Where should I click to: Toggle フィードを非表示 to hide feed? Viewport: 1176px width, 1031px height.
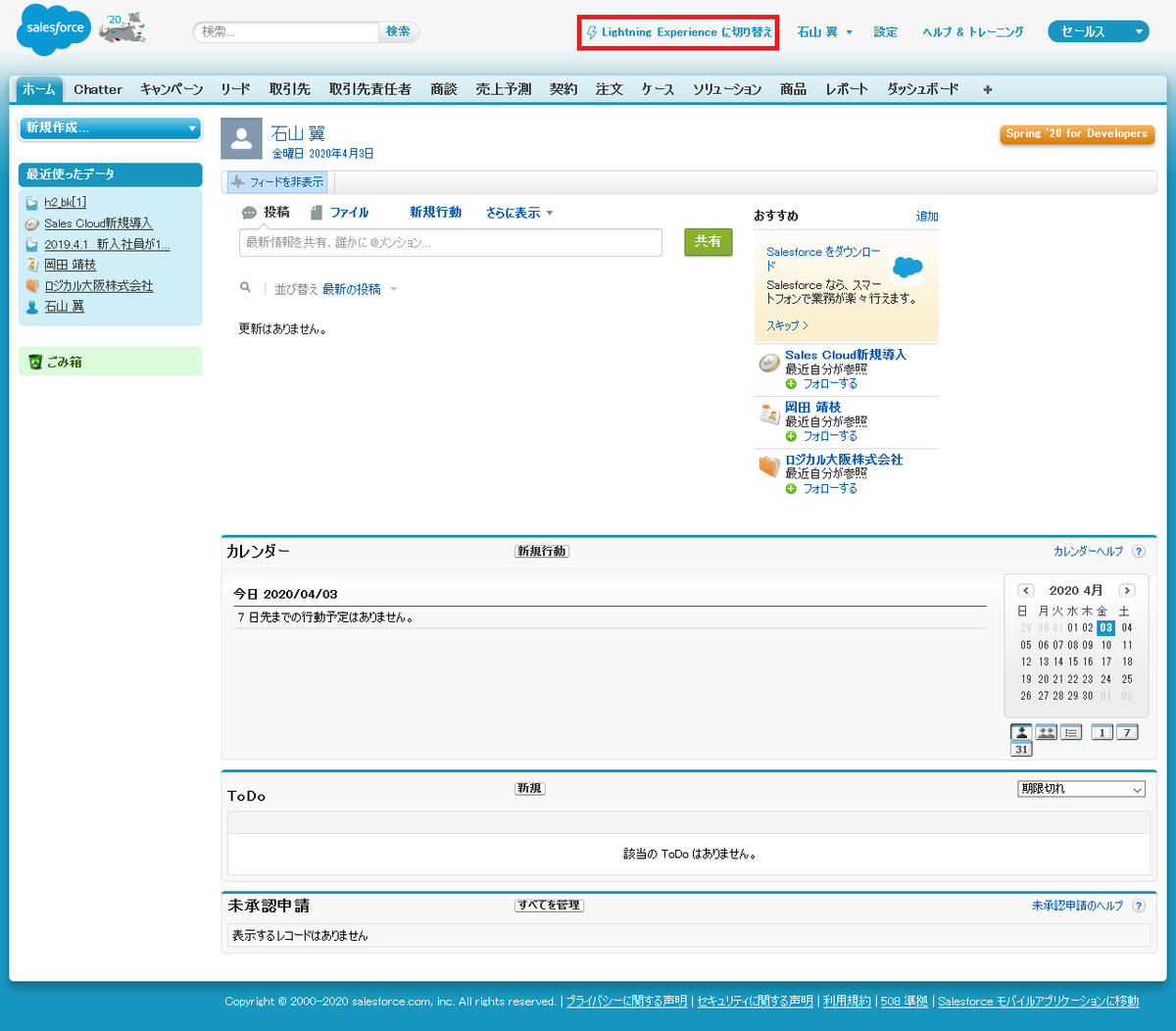pos(276,182)
